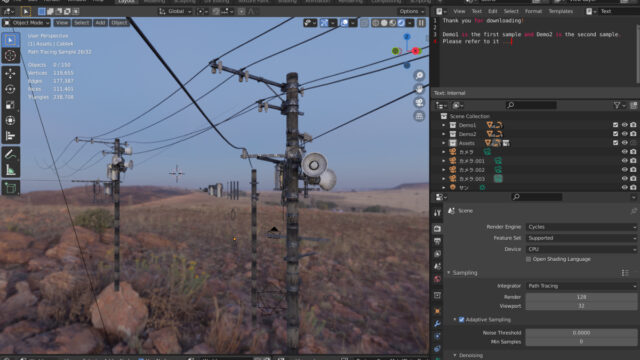Toggle camera view icon in viewport
The width and height of the screenshot is (640, 360).
point(419,102)
